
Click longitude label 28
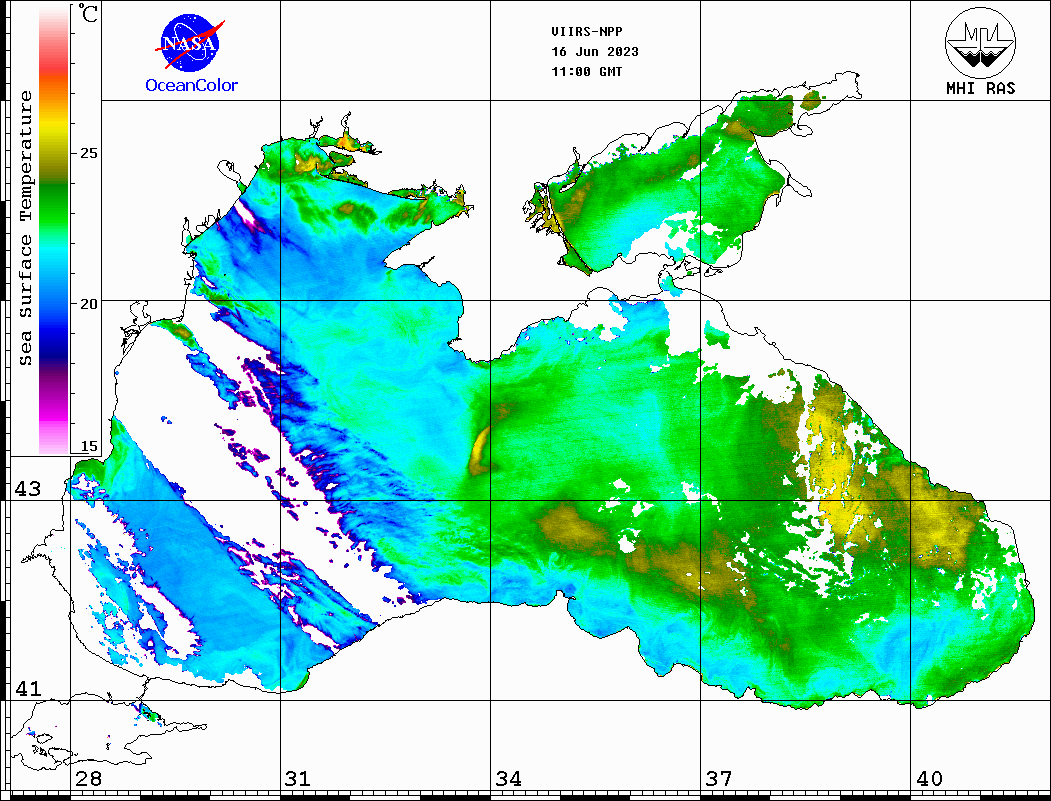(88, 779)
